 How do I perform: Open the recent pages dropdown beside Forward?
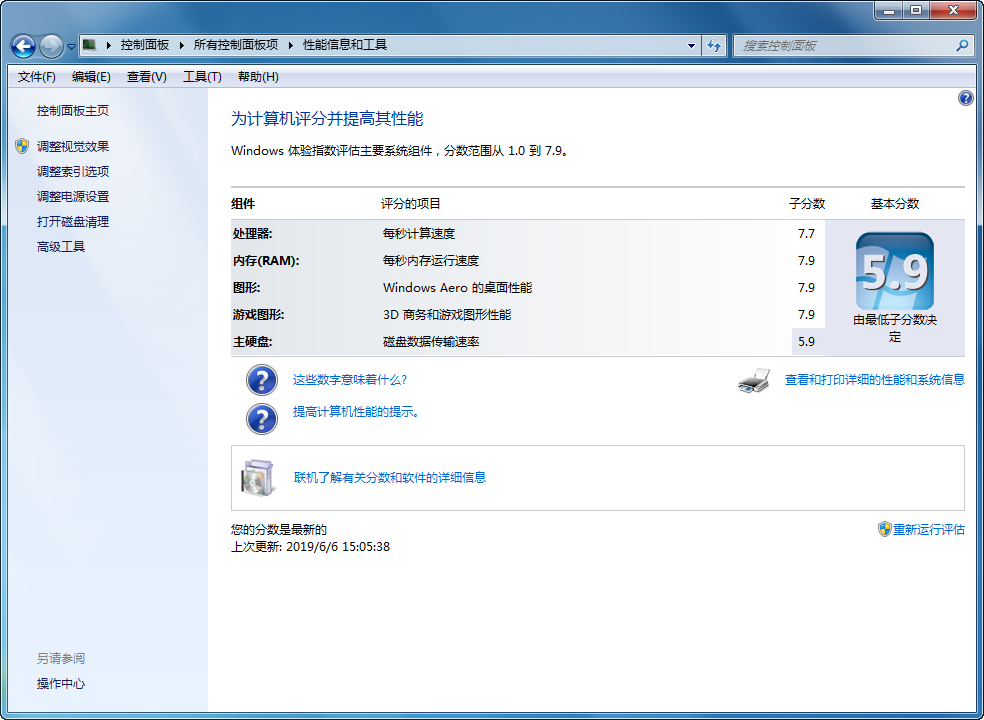(71, 46)
